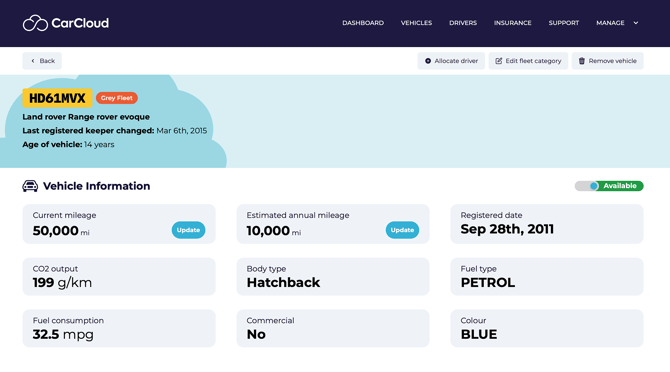Update the current mileage
The height and width of the screenshot is (372, 670).
point(188,230)
